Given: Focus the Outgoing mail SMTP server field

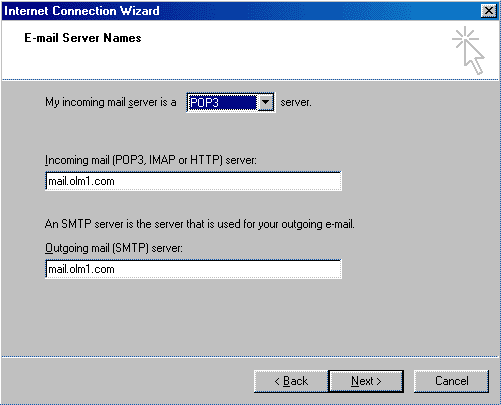Looking at the screenshot, I should (193, 269).
